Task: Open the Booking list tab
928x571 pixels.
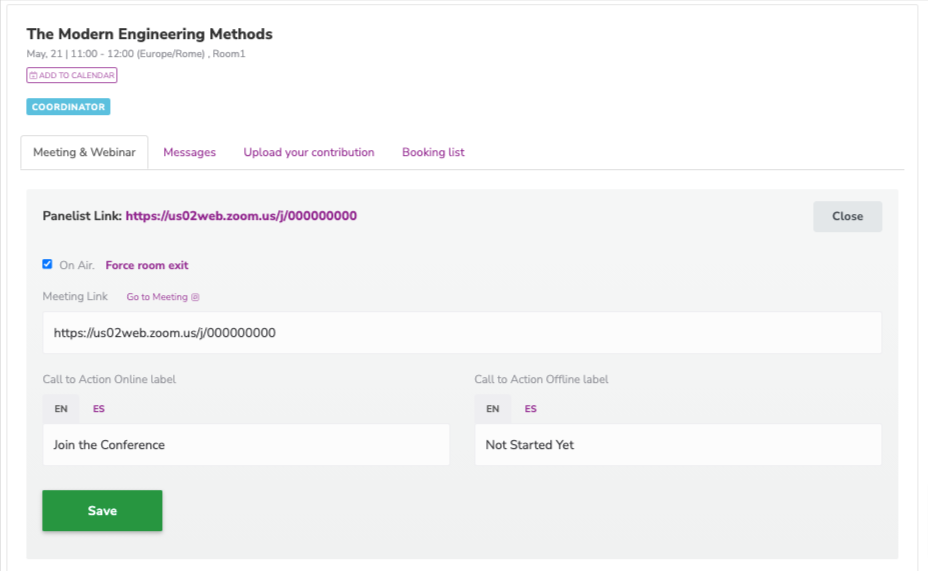Action: click(x=433, y=152)
